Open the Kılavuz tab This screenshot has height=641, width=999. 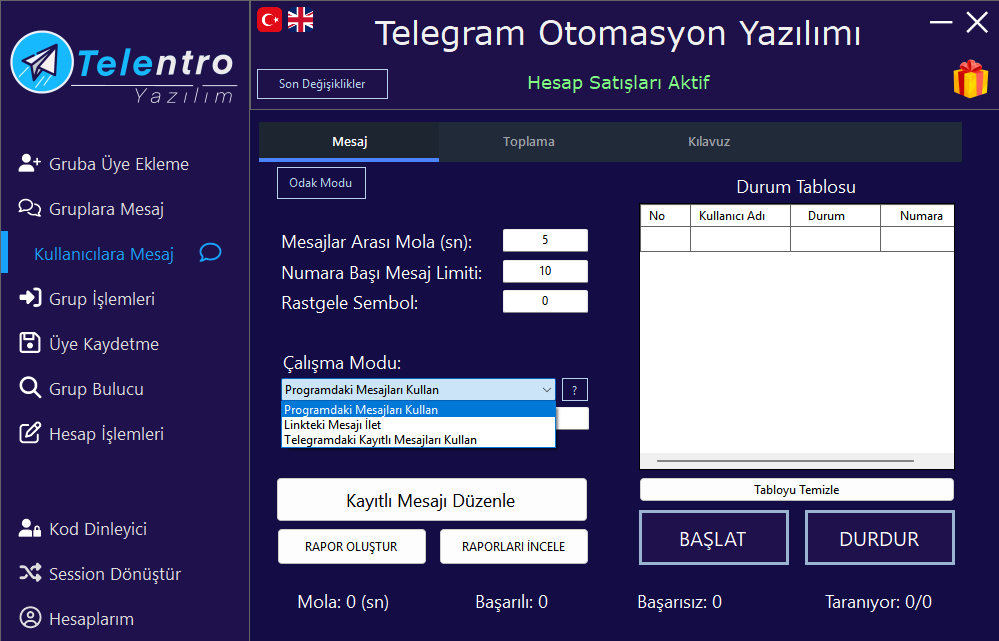(x=708, y=142)
